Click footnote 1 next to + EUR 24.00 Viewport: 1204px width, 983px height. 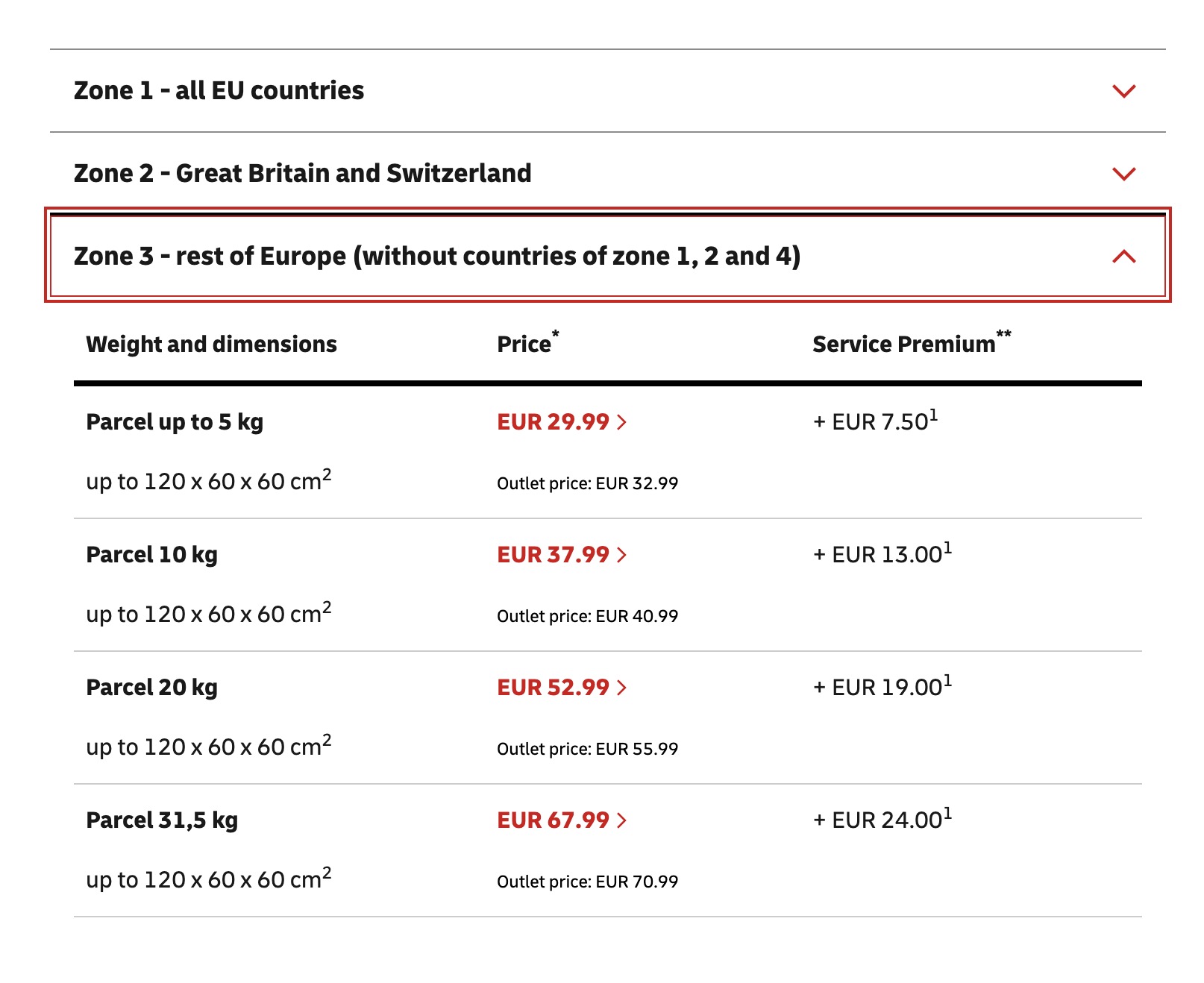(948, 813)
